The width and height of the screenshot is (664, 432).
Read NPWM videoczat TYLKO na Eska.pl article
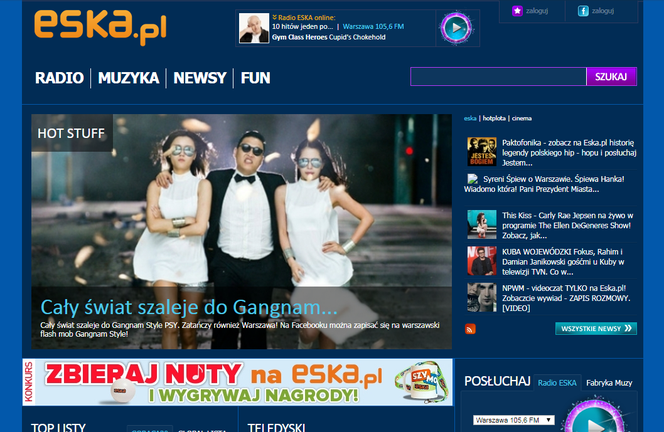click(x=566, y=298)
